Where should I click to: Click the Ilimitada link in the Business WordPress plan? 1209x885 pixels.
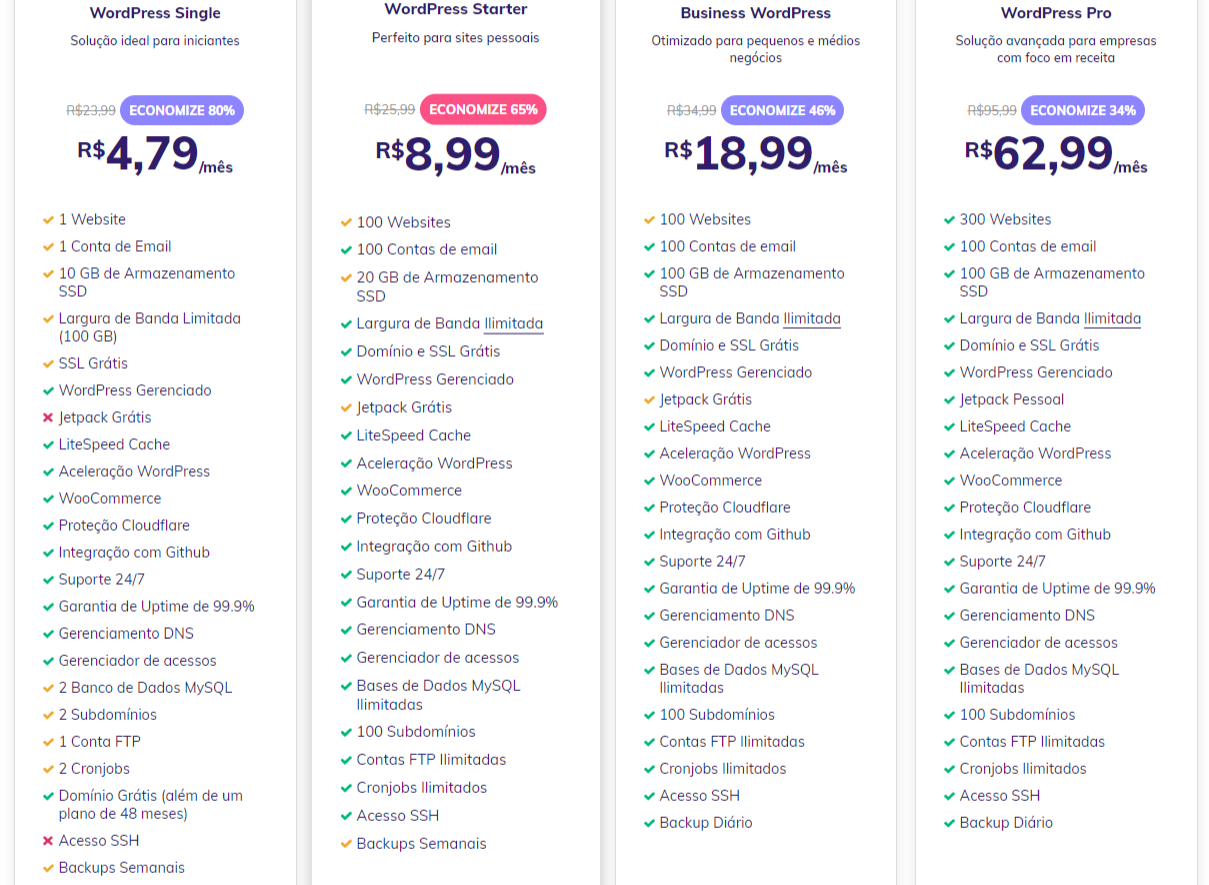coord(812,319)
